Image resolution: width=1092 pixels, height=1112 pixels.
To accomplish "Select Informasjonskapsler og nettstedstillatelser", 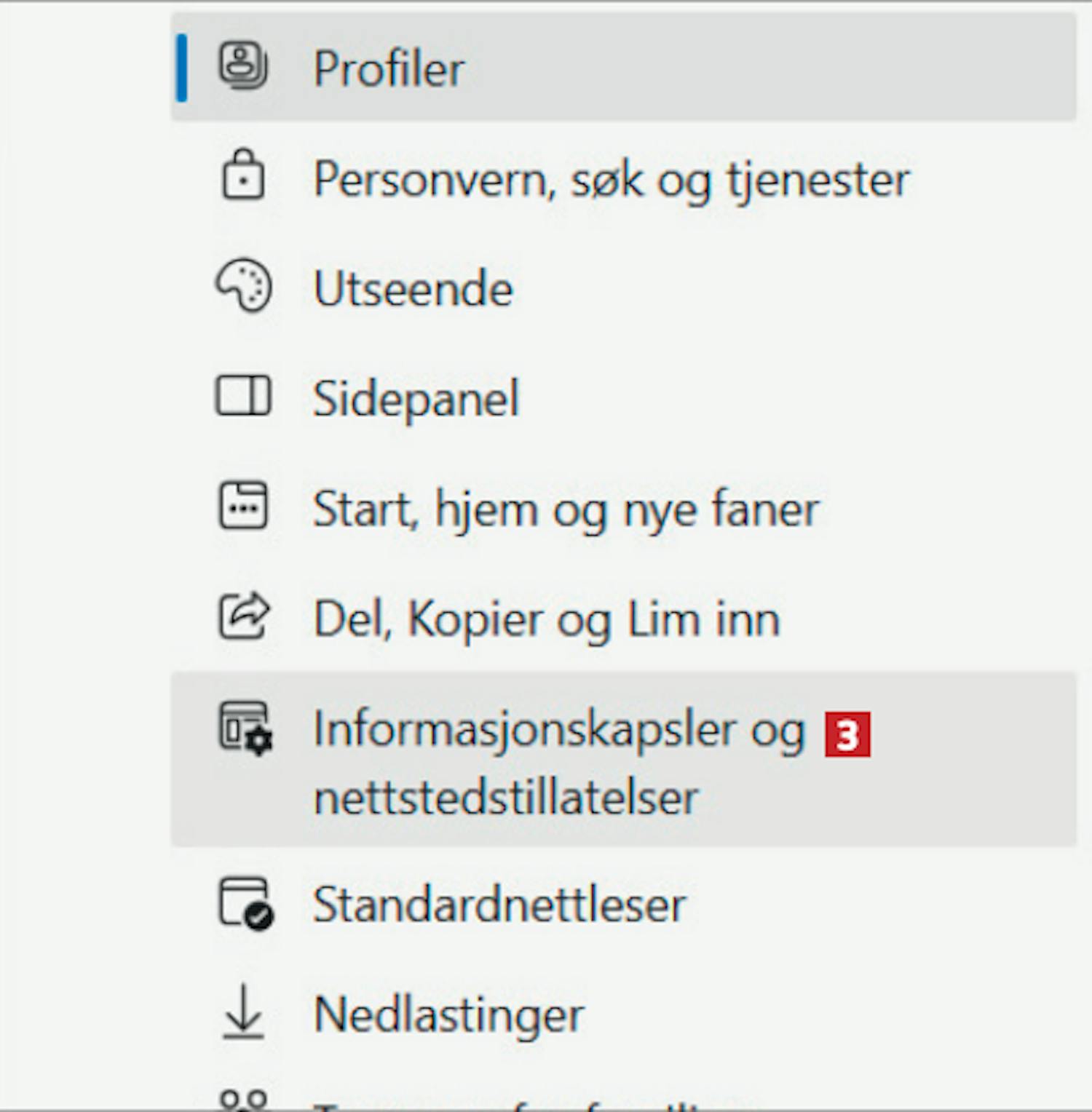I will point(558,760).
